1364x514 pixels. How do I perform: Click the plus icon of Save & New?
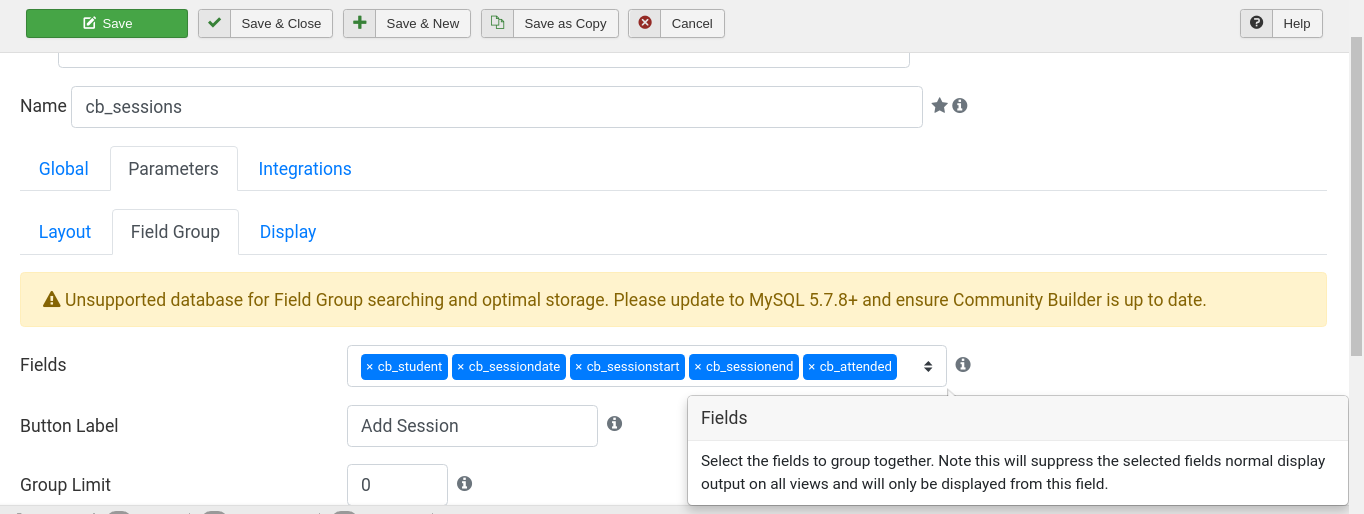[x=360, y=23]
